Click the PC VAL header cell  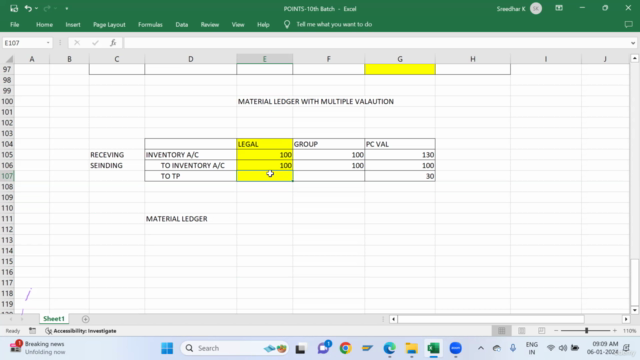click(400, 144)
